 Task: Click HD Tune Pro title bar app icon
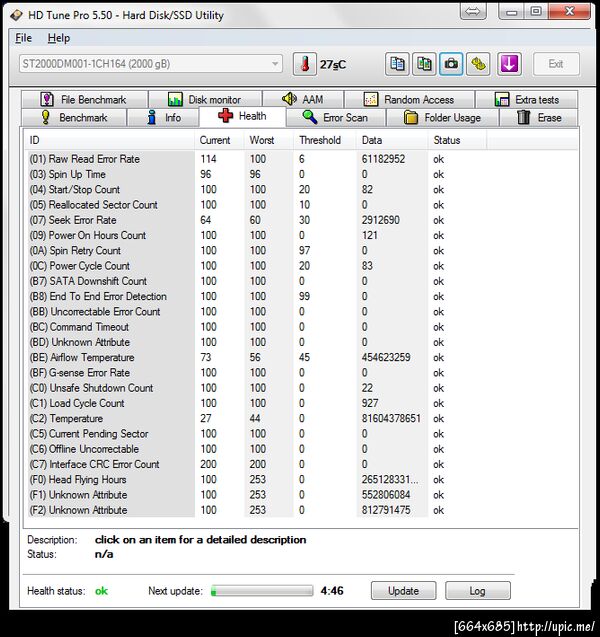16,15
